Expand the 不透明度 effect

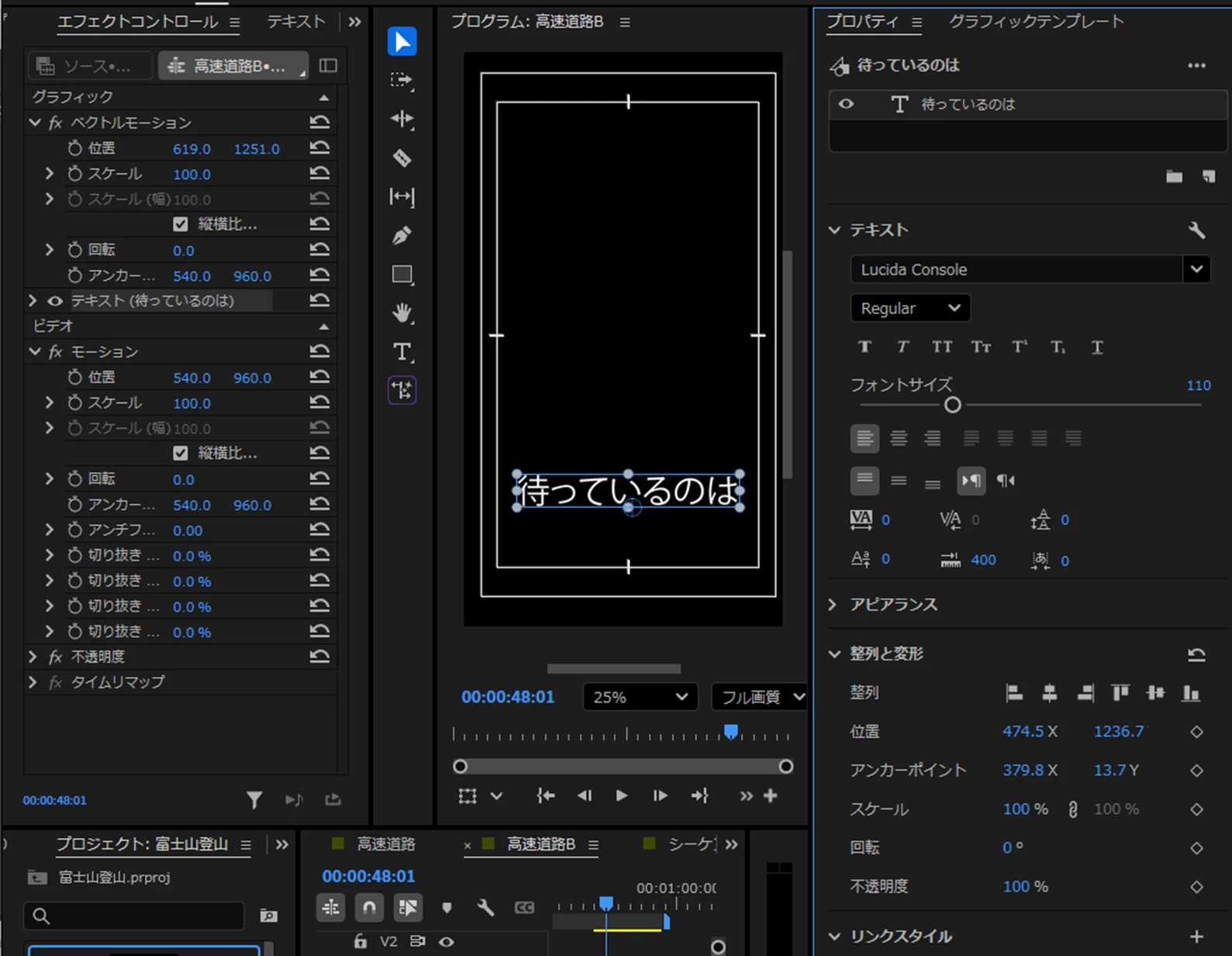(x=33, y=657)
